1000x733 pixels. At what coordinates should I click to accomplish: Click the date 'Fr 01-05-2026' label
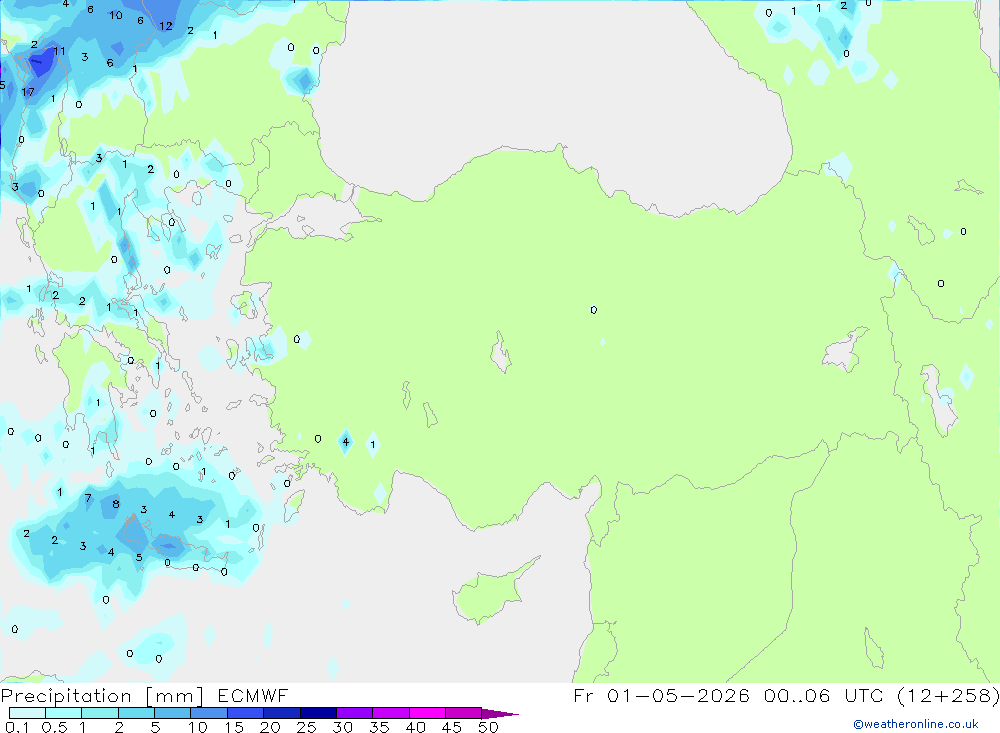tap(661, 696)
